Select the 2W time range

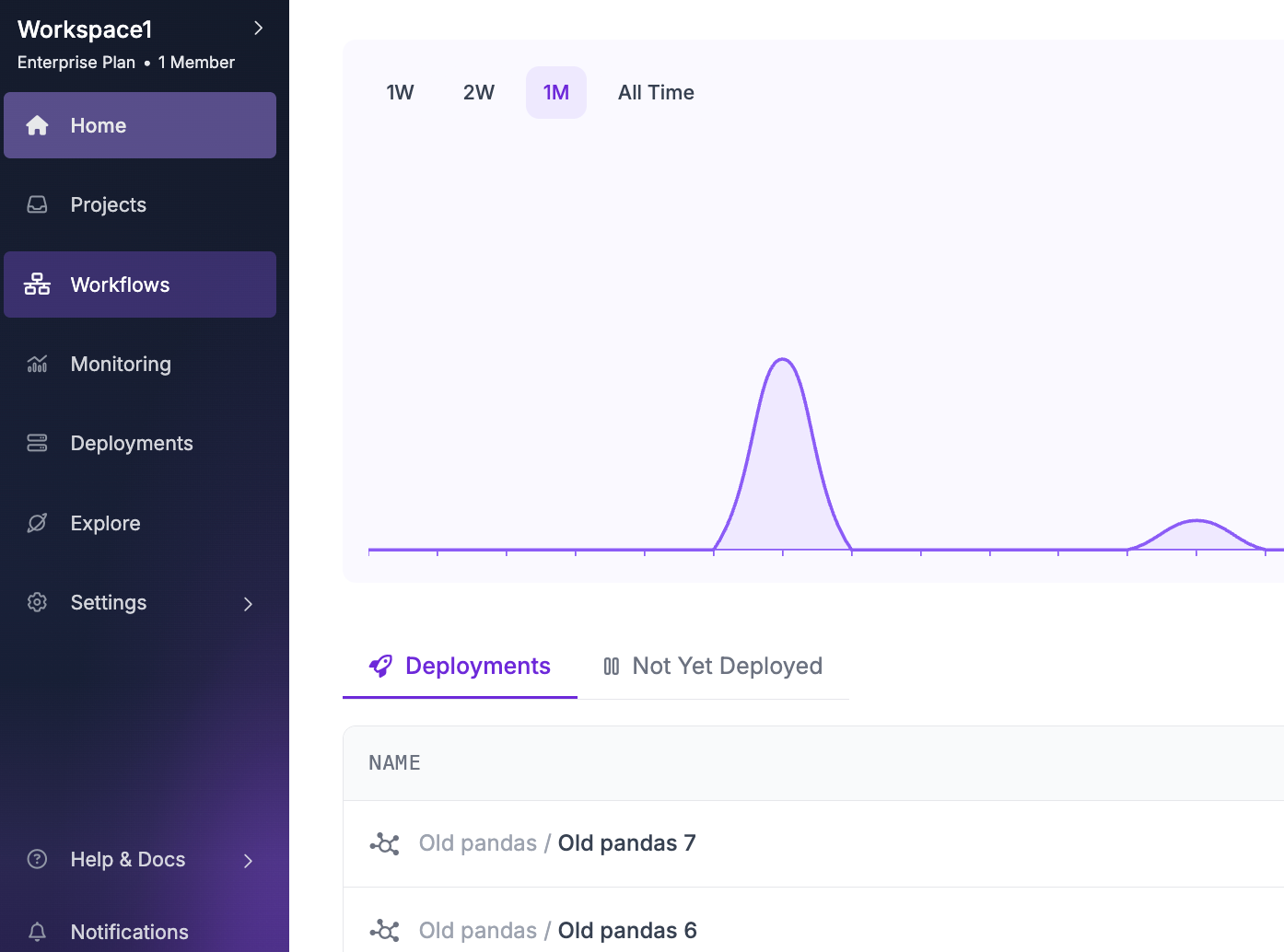coord(478,92)
